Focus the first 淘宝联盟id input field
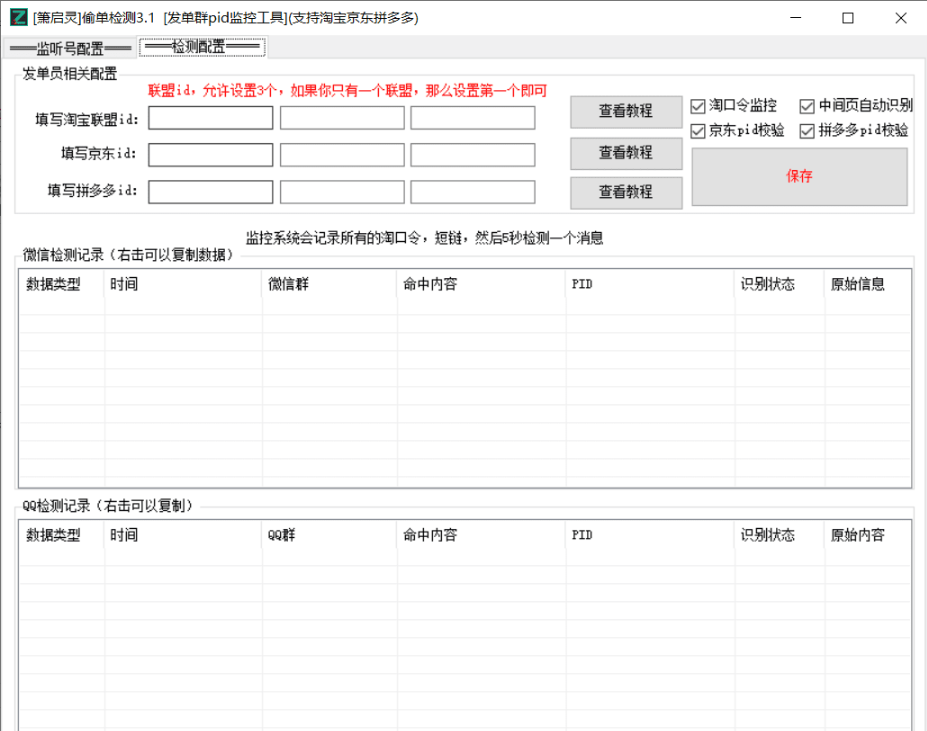The height and width of the screenshot is (731, 927). pyautogui.click(x=210, y=118)
